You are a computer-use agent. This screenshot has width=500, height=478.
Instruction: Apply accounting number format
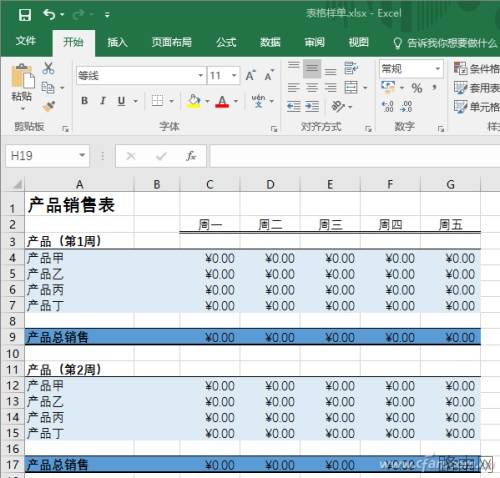click(389, 87)
